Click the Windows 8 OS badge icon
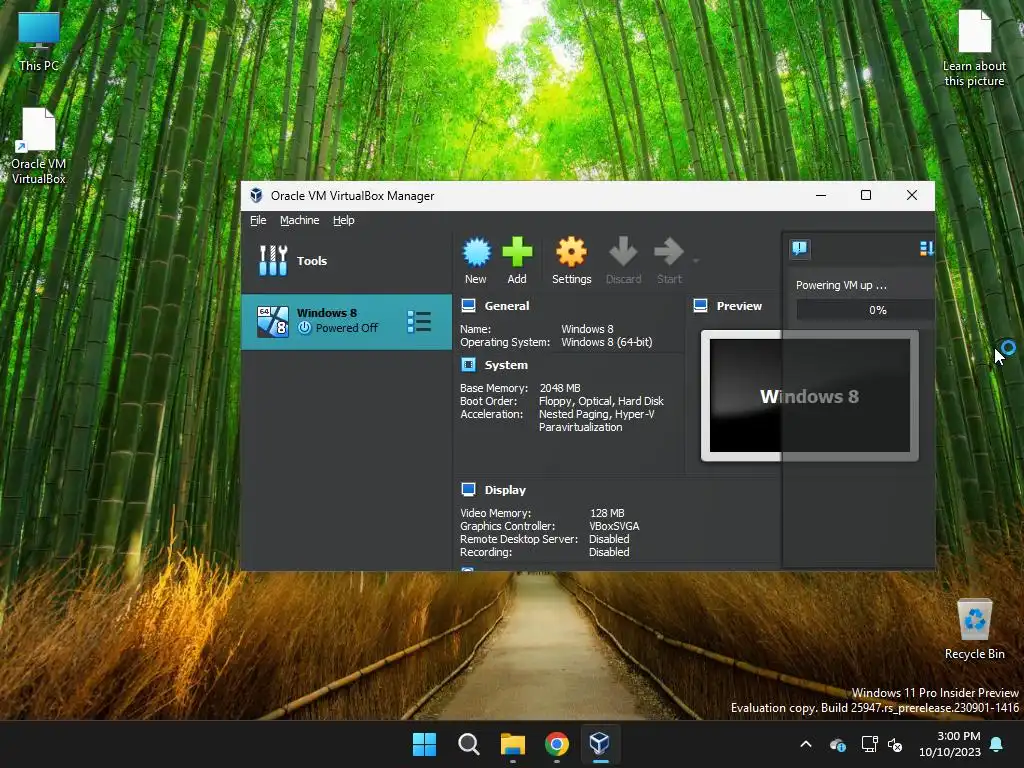1024x768 pixels. tap(272, 321)
